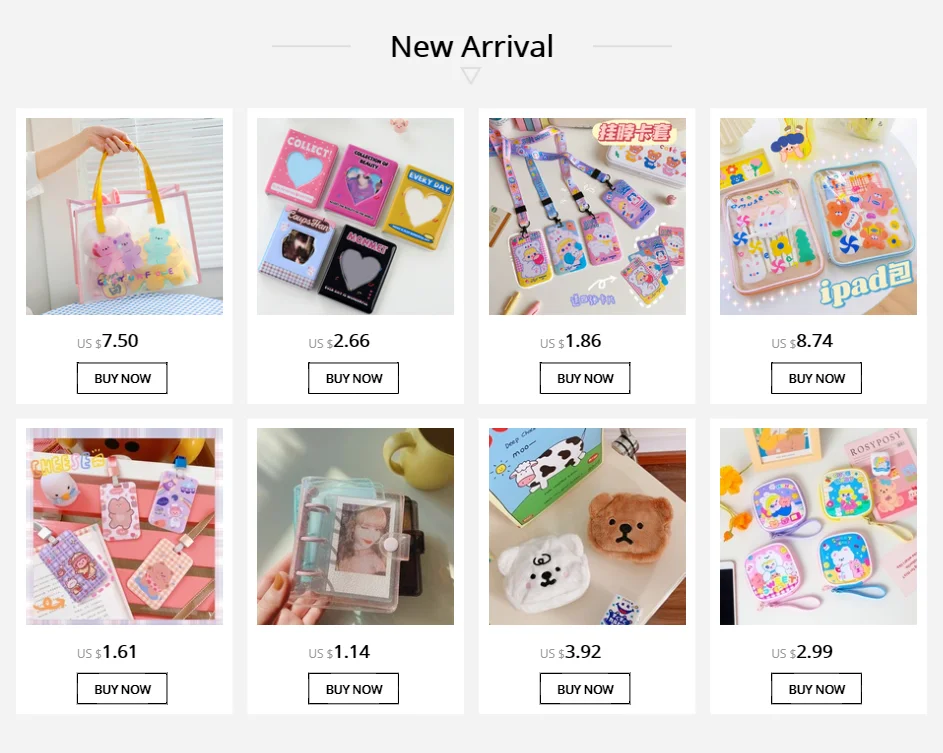Click the New Arrival section heading
Screen dimensions: 943x753
click(472, 46)
